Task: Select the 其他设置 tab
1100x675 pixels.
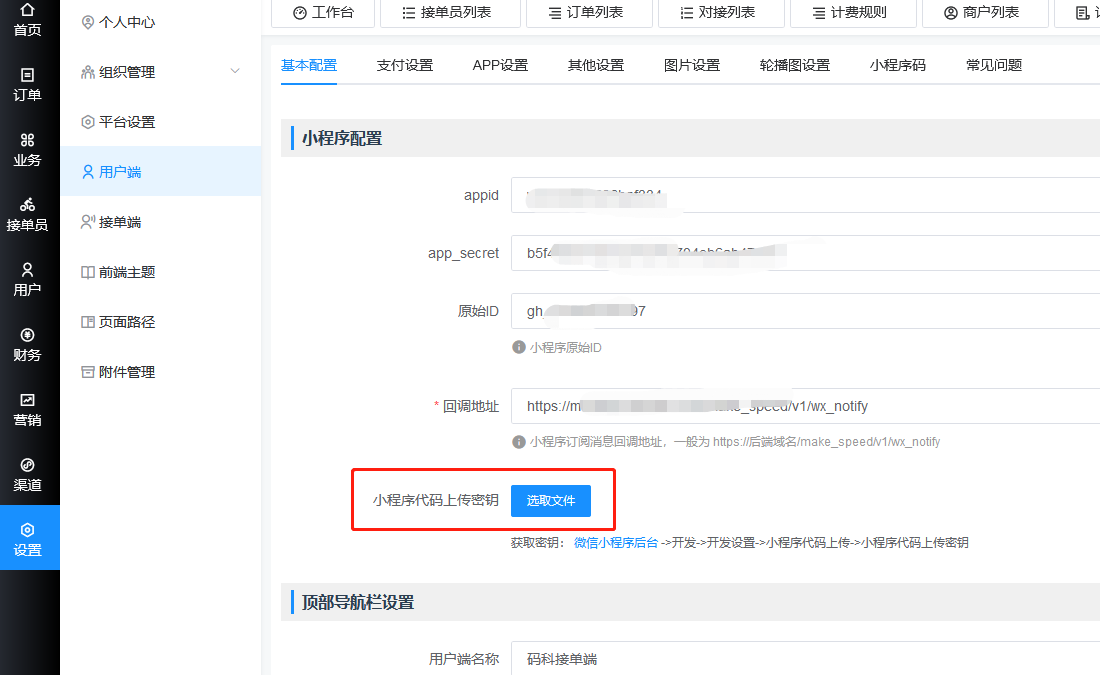Action: [596, 65]
